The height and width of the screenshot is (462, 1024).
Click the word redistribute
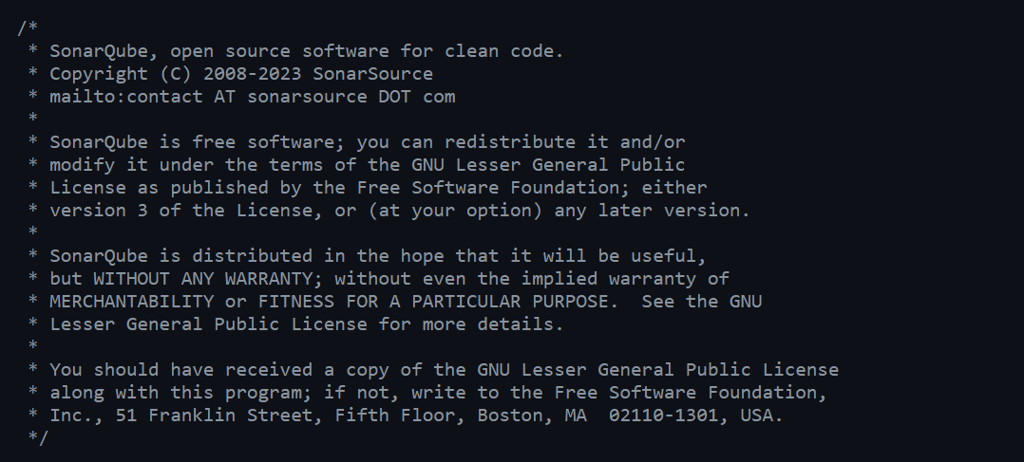[510, 142]
